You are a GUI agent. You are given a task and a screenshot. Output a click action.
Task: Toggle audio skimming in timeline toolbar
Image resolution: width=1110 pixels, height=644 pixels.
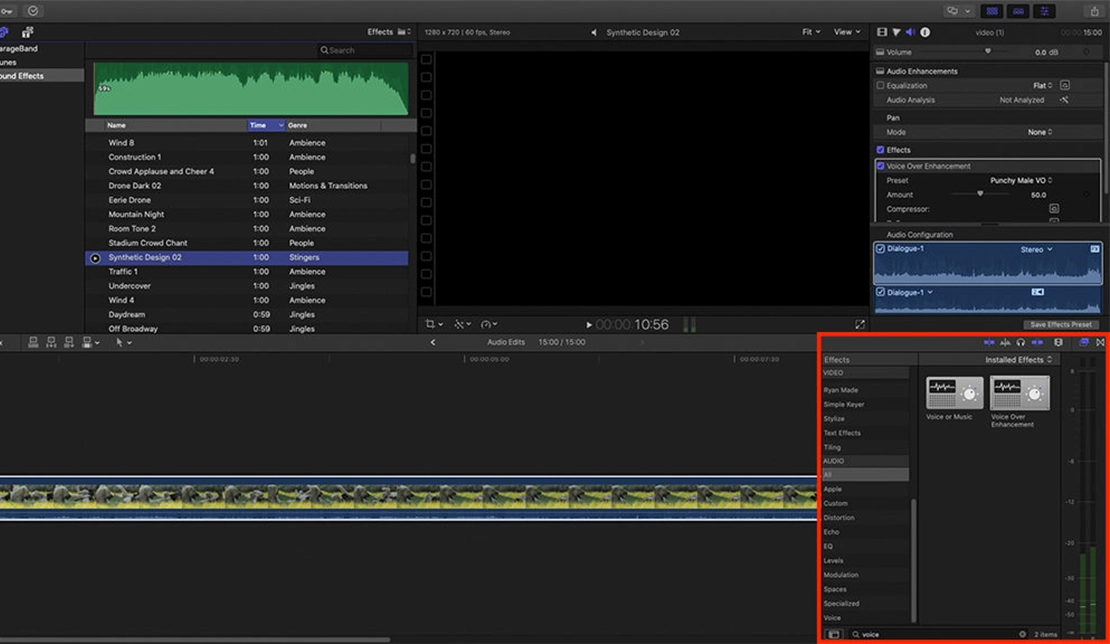click(x=1003, y=343)
